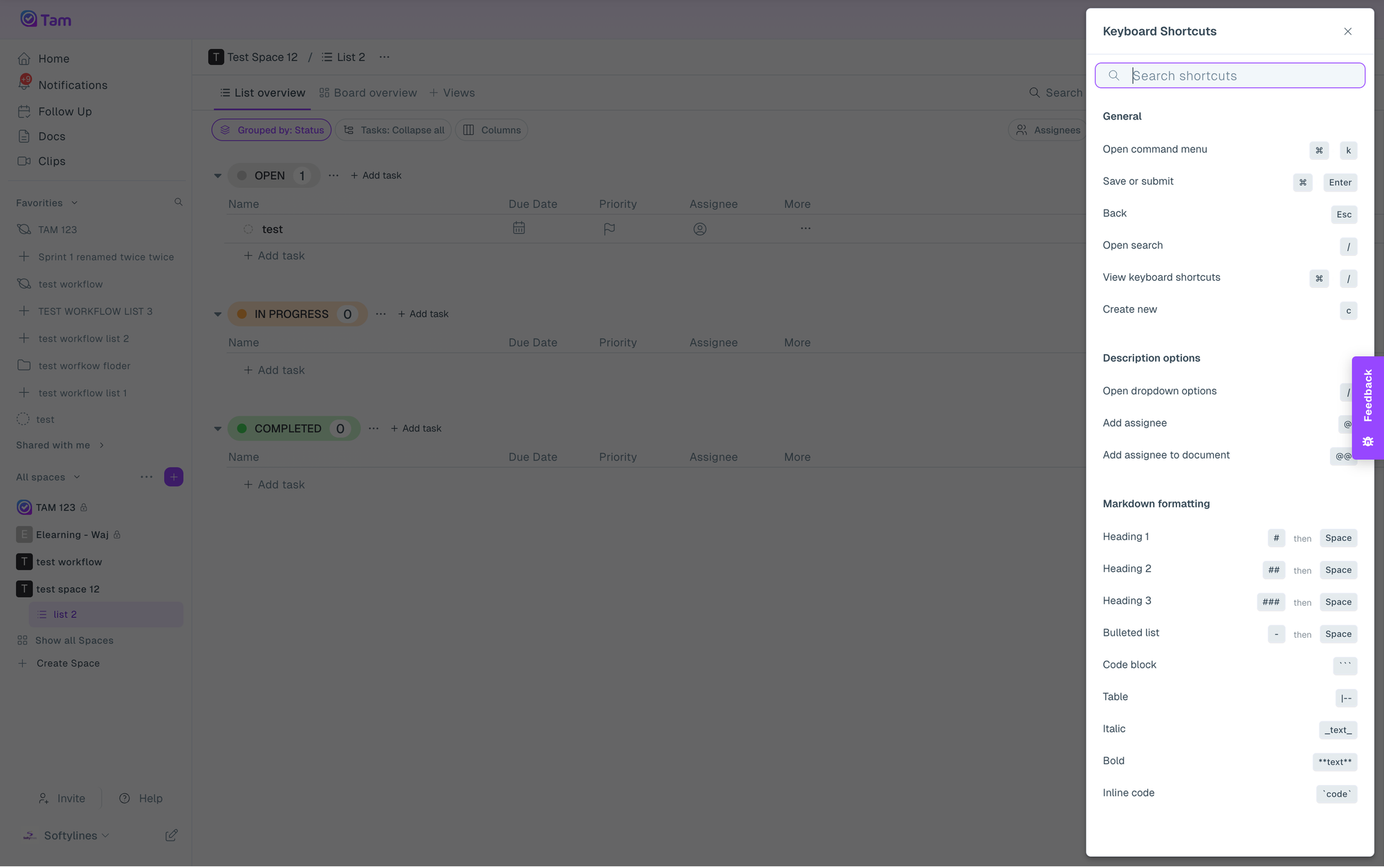Image resolution: width=1384 pixels, height=868 pixels.
Task: Open Clips from the sidebar
Action: [x=51, y=161]
